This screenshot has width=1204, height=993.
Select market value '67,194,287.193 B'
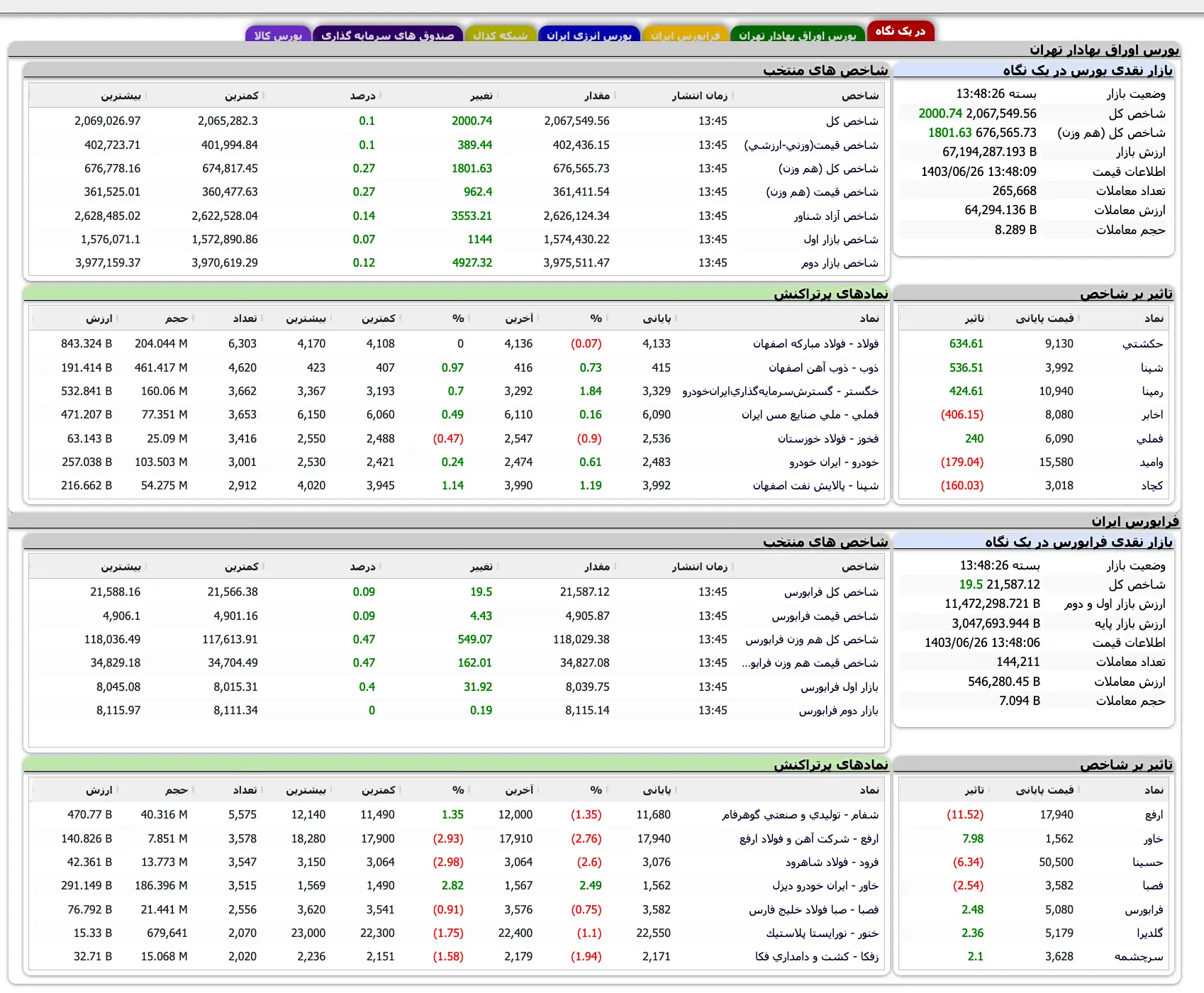pyautogui.click(x=989, y=152)
